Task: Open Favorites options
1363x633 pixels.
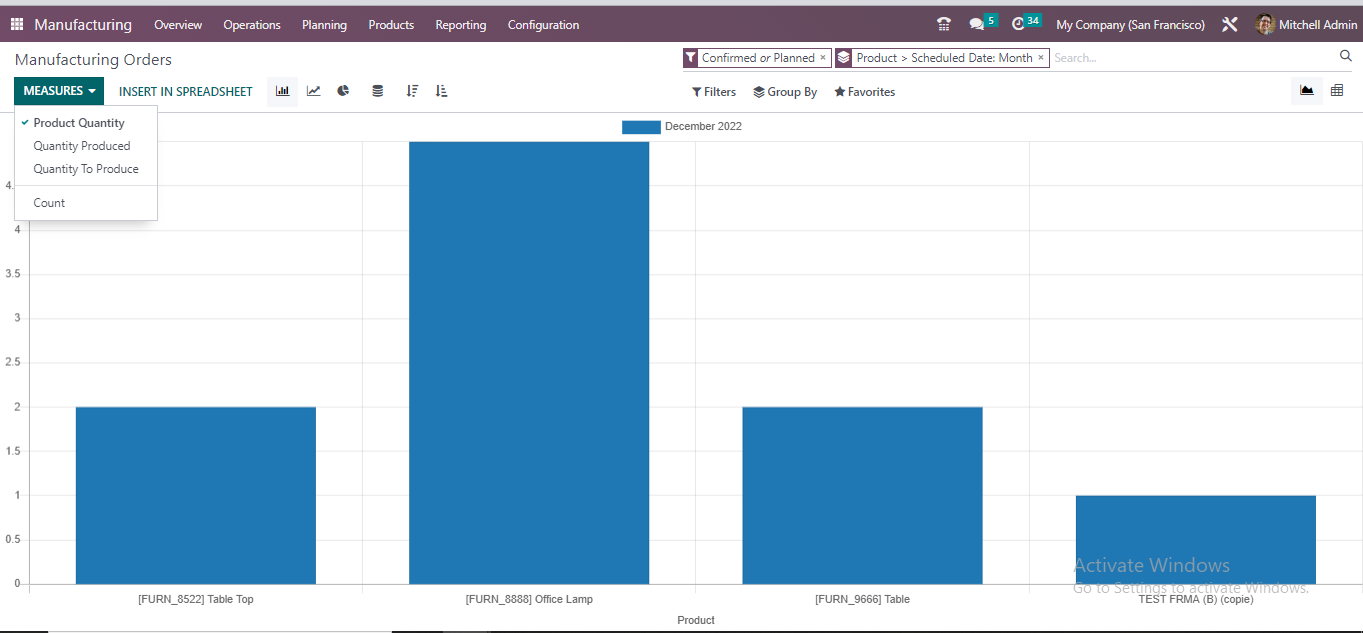Action: coord(864,91)
